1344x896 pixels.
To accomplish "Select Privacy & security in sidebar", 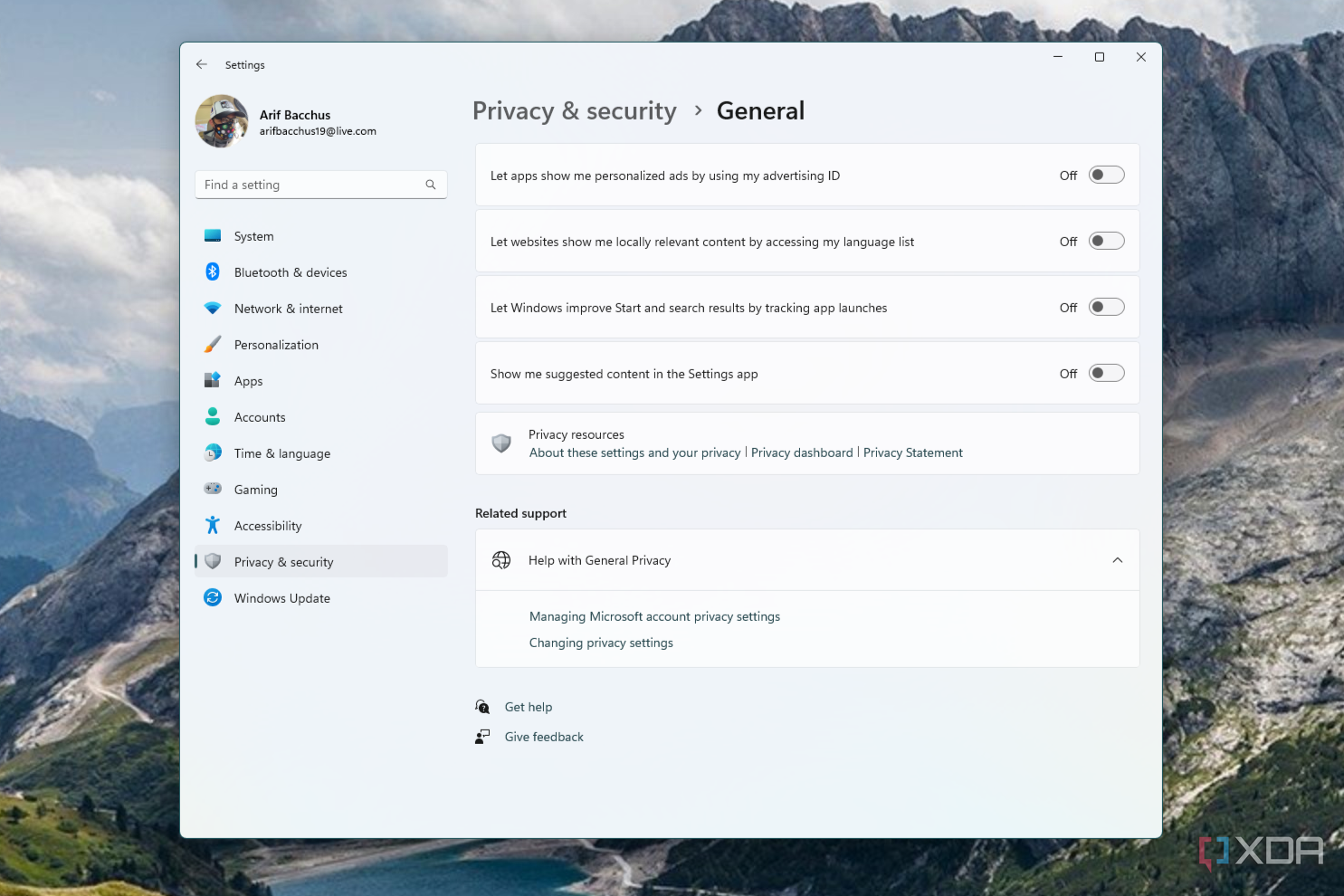I will point(320,562).
